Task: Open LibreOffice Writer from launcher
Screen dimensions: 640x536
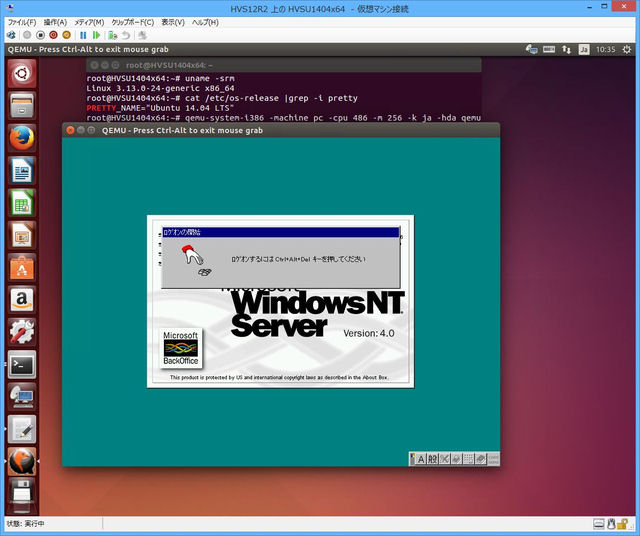Action: point(22,170)
